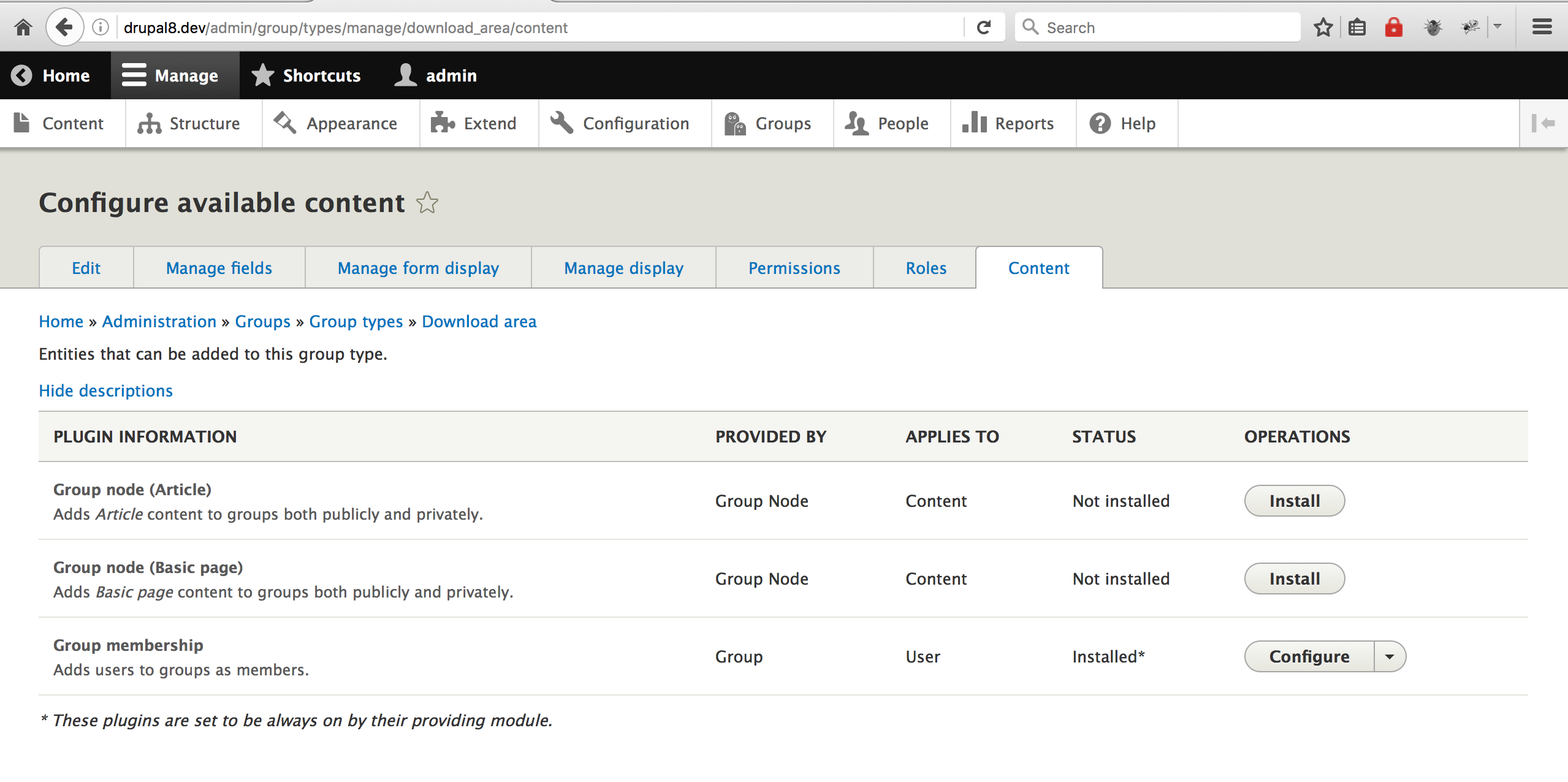
Task: Click the Hide descriptions link
Action: 105,390
